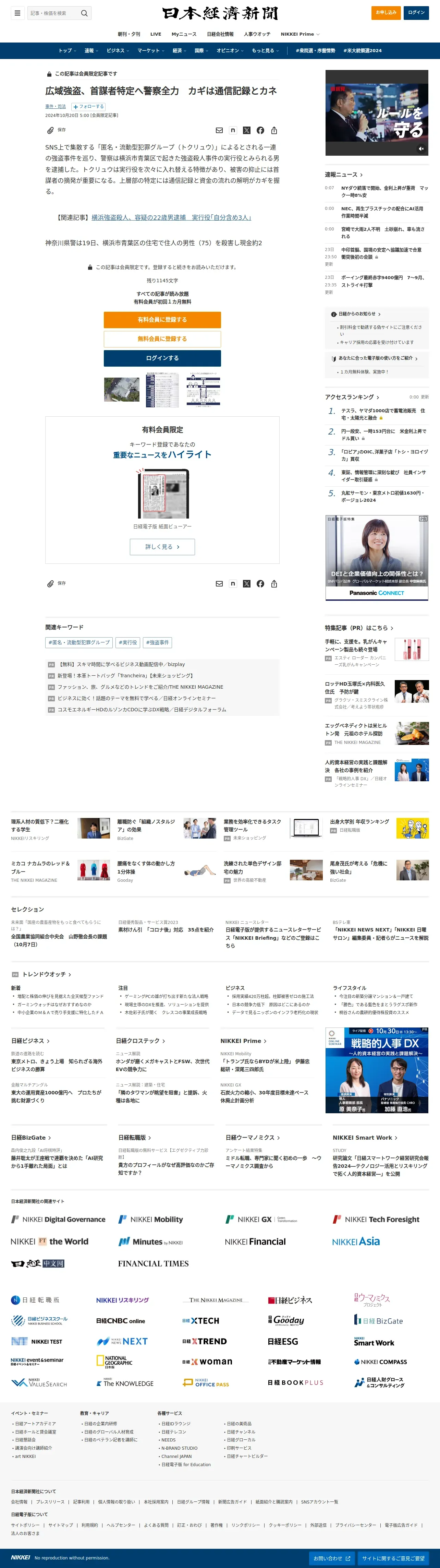Share to Facebook icon above 関連キーワード
Image resolution: width=440 pixels, height=1568 pixels.
(x=260, y=584)
